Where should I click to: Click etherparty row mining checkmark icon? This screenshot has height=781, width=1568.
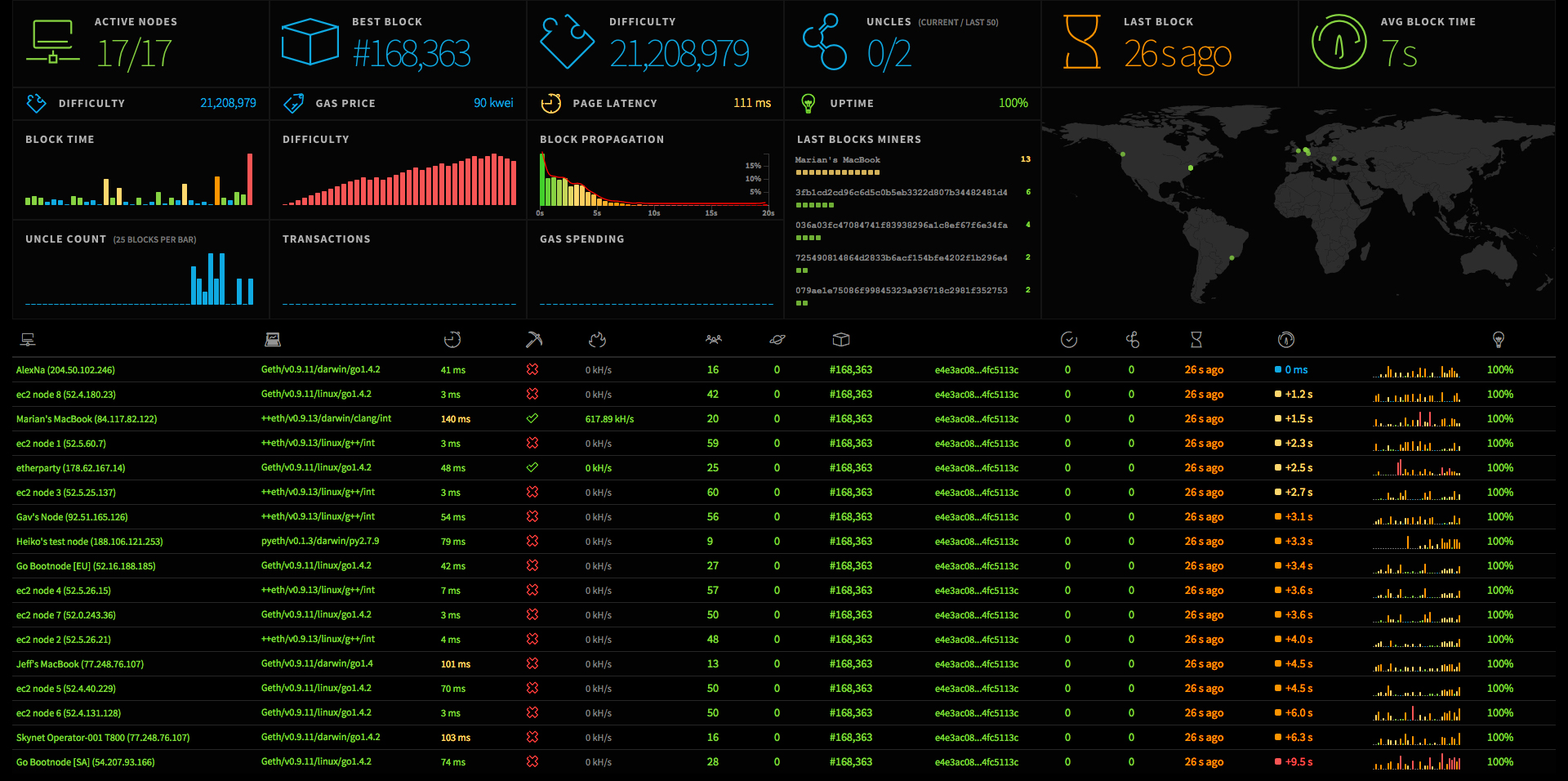click(532, 467)
